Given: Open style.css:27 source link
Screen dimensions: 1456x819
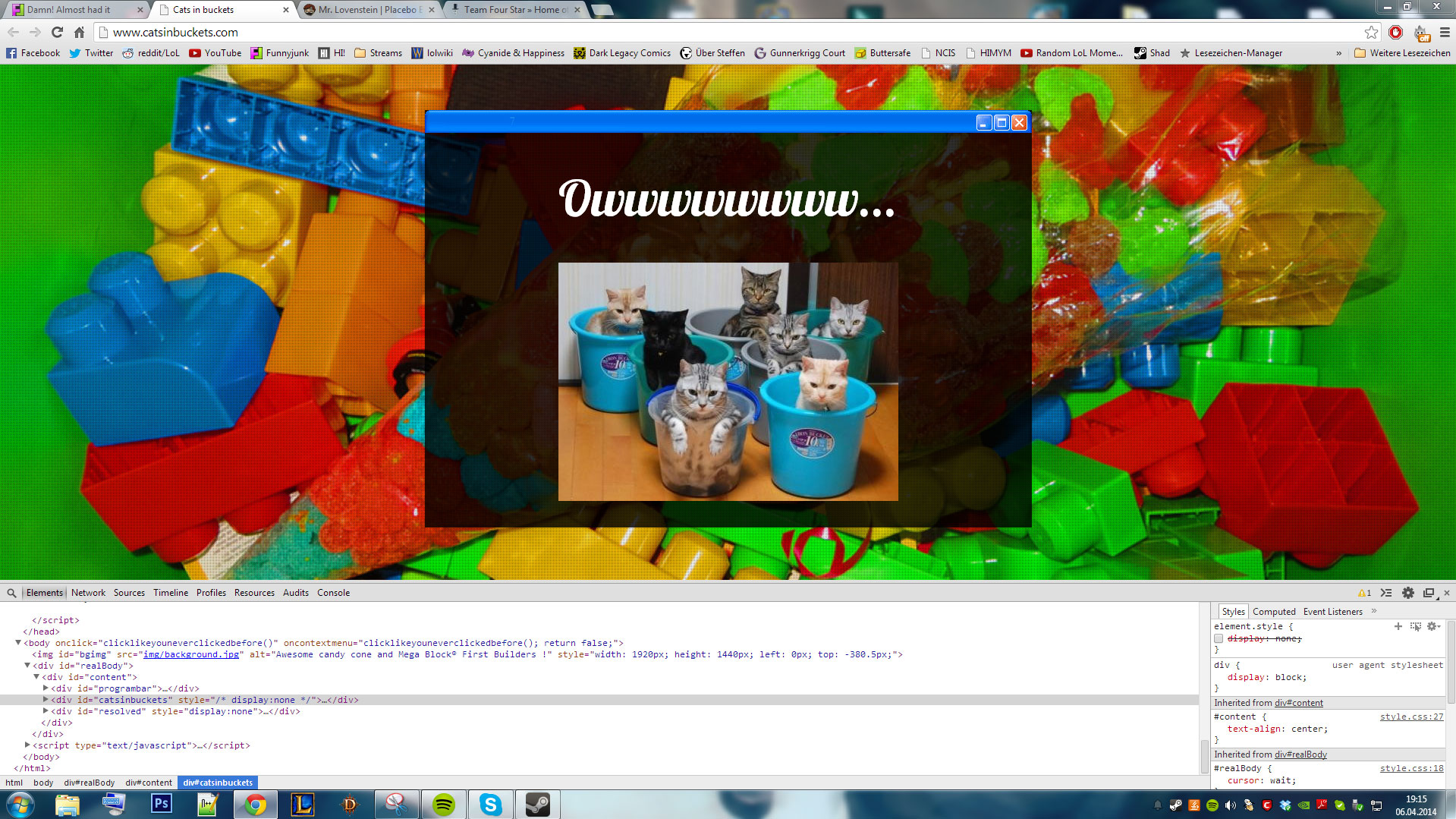Looking at the screenshot, I should [1411, 717].
